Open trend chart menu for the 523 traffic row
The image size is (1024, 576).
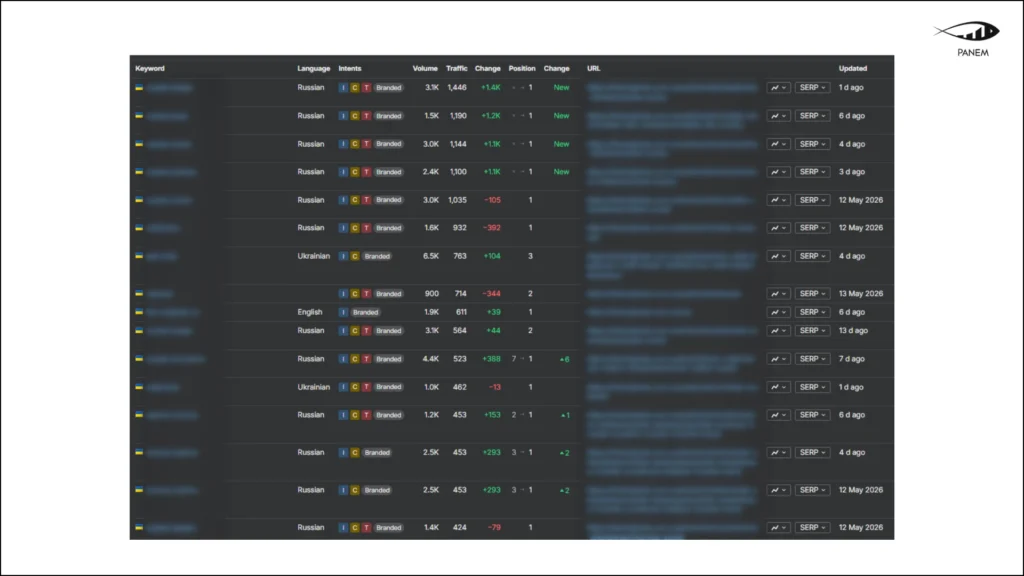coord(778,359)
